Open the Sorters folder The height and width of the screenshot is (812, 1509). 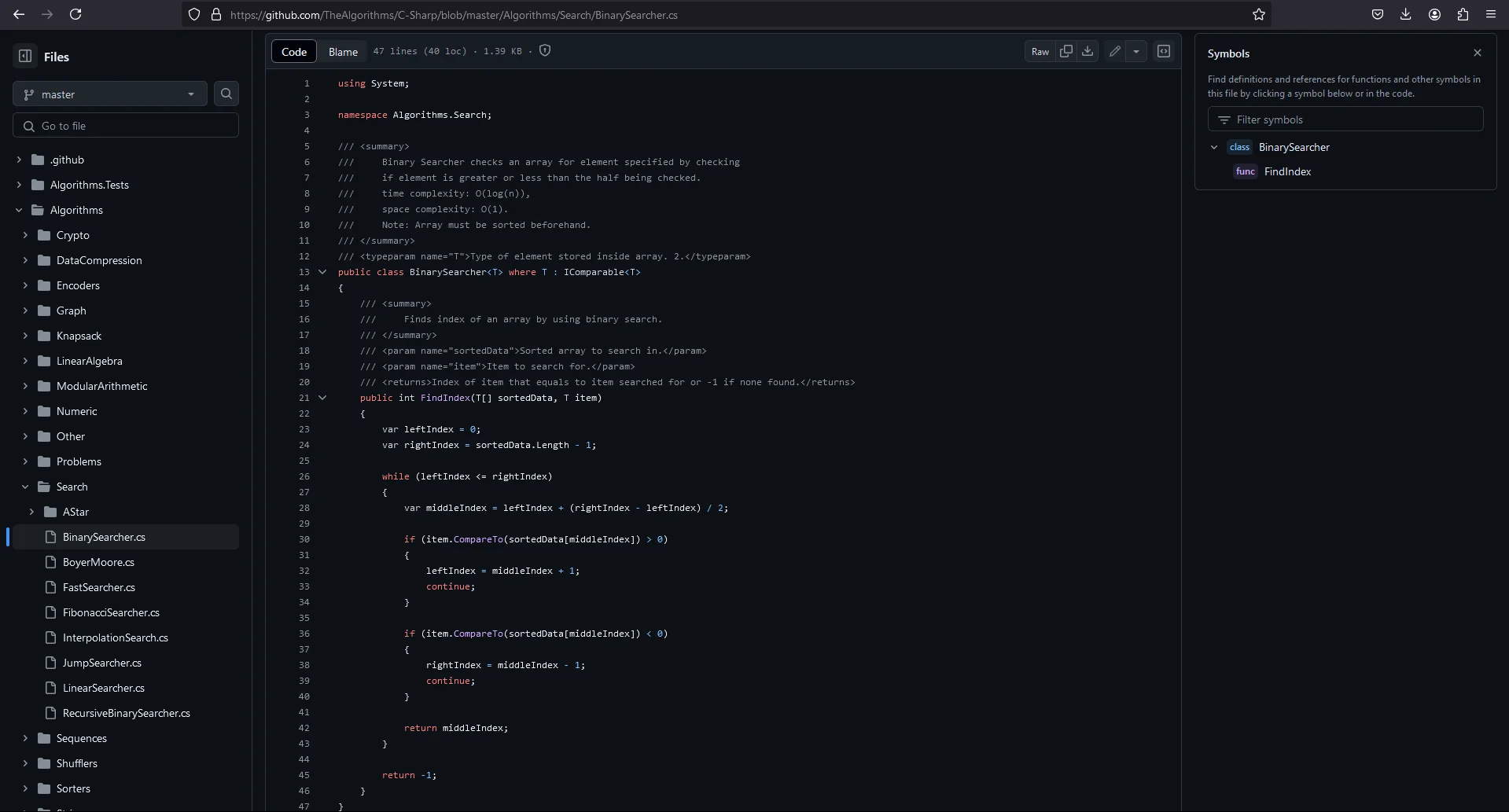[x=73, y=788]
